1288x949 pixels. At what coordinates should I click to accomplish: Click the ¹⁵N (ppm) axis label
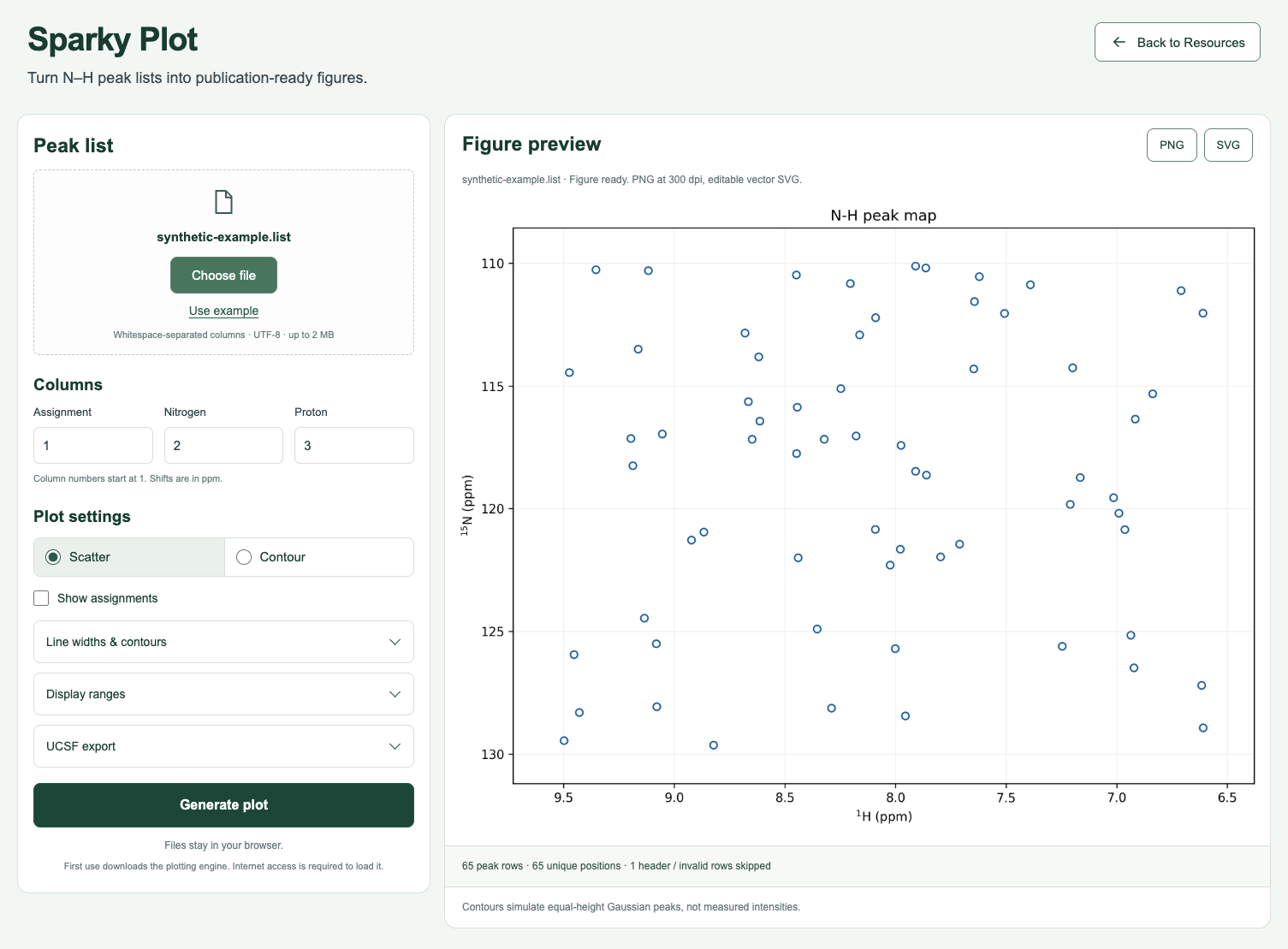click(x=466, y=505)
